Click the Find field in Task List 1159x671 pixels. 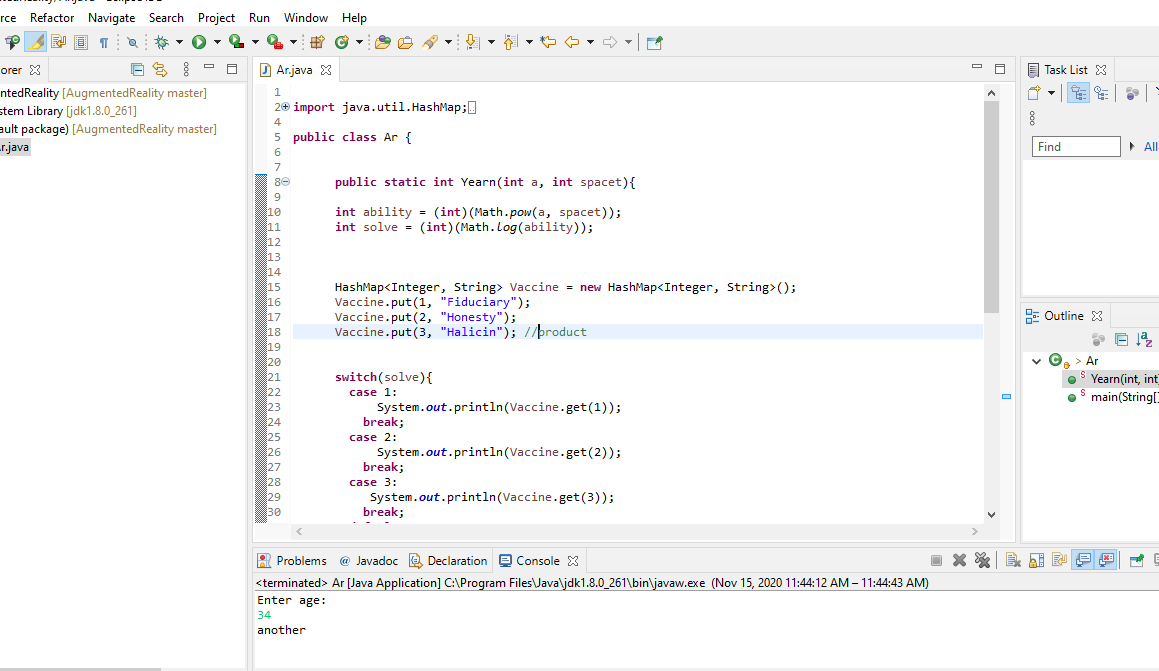(1076, 146)
